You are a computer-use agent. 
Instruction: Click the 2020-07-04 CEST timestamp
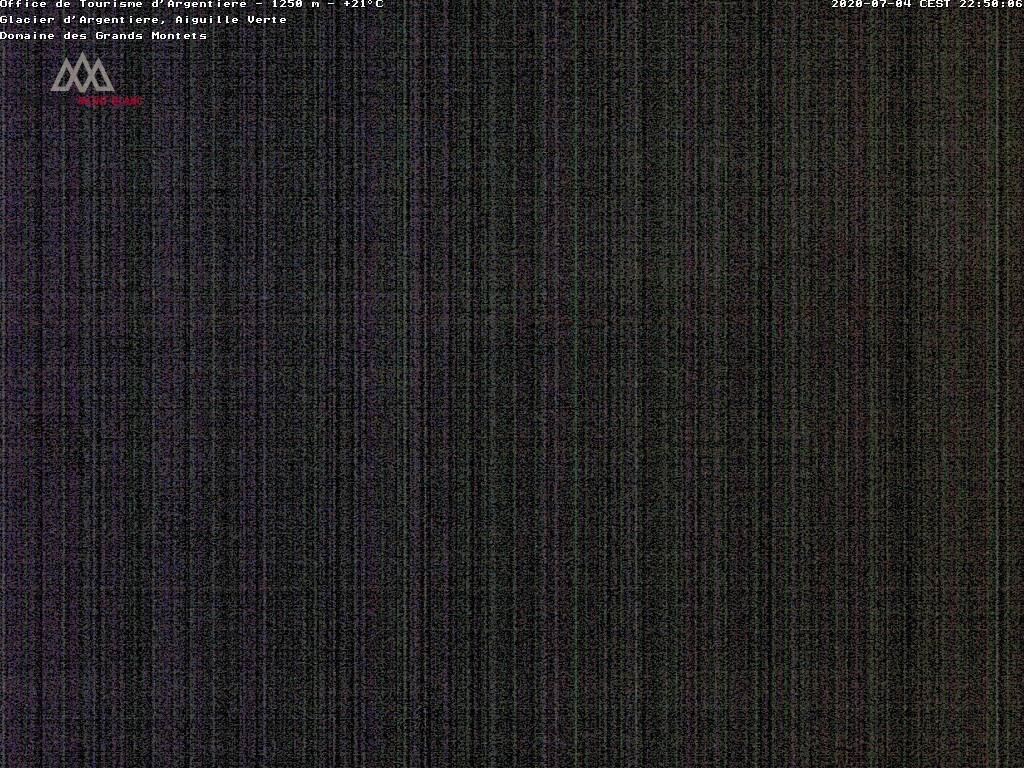[927, 5]
